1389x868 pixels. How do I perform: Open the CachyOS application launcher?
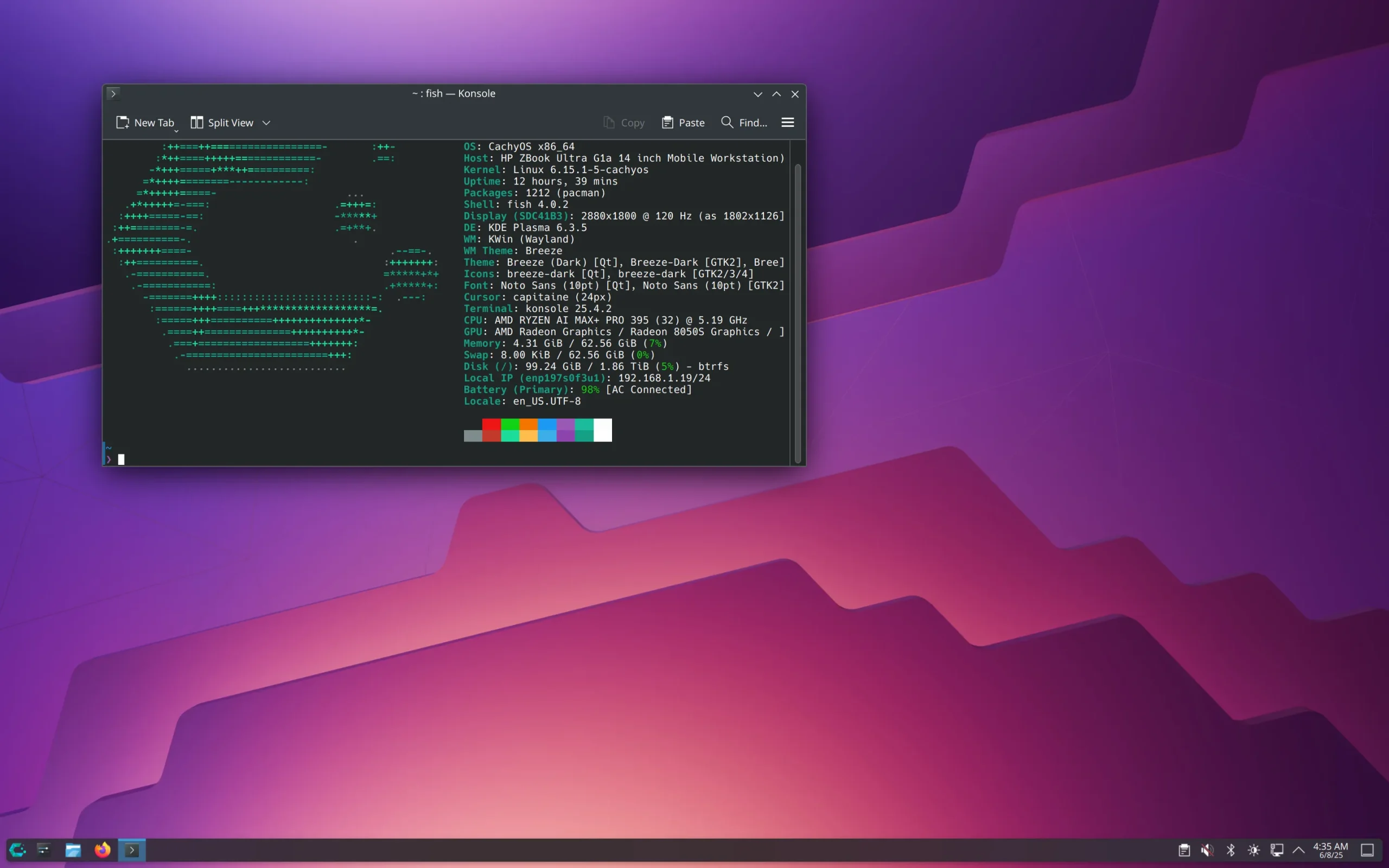(17, 850)
